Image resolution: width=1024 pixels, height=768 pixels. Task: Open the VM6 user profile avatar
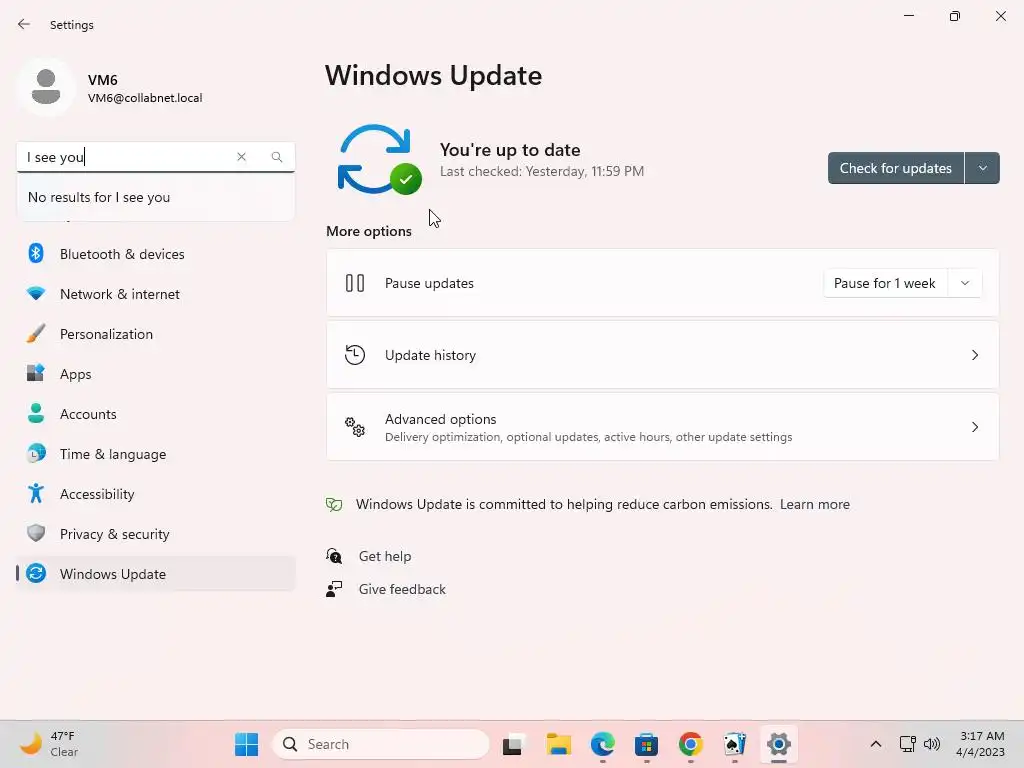click(46, 87)
